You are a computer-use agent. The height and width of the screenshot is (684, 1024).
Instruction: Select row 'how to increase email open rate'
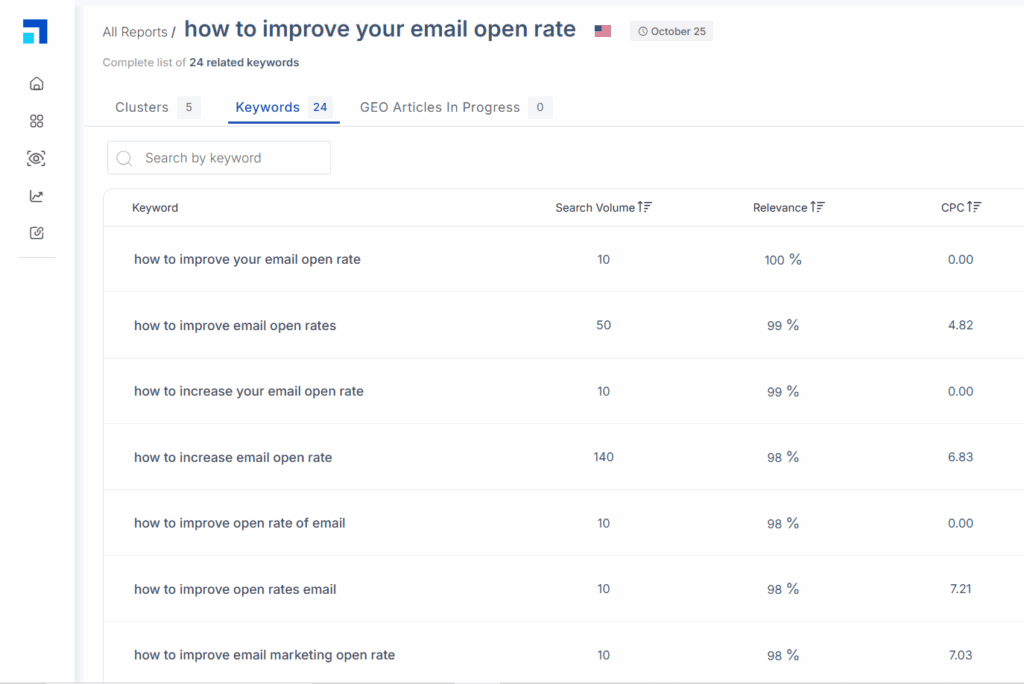[233, 457]
